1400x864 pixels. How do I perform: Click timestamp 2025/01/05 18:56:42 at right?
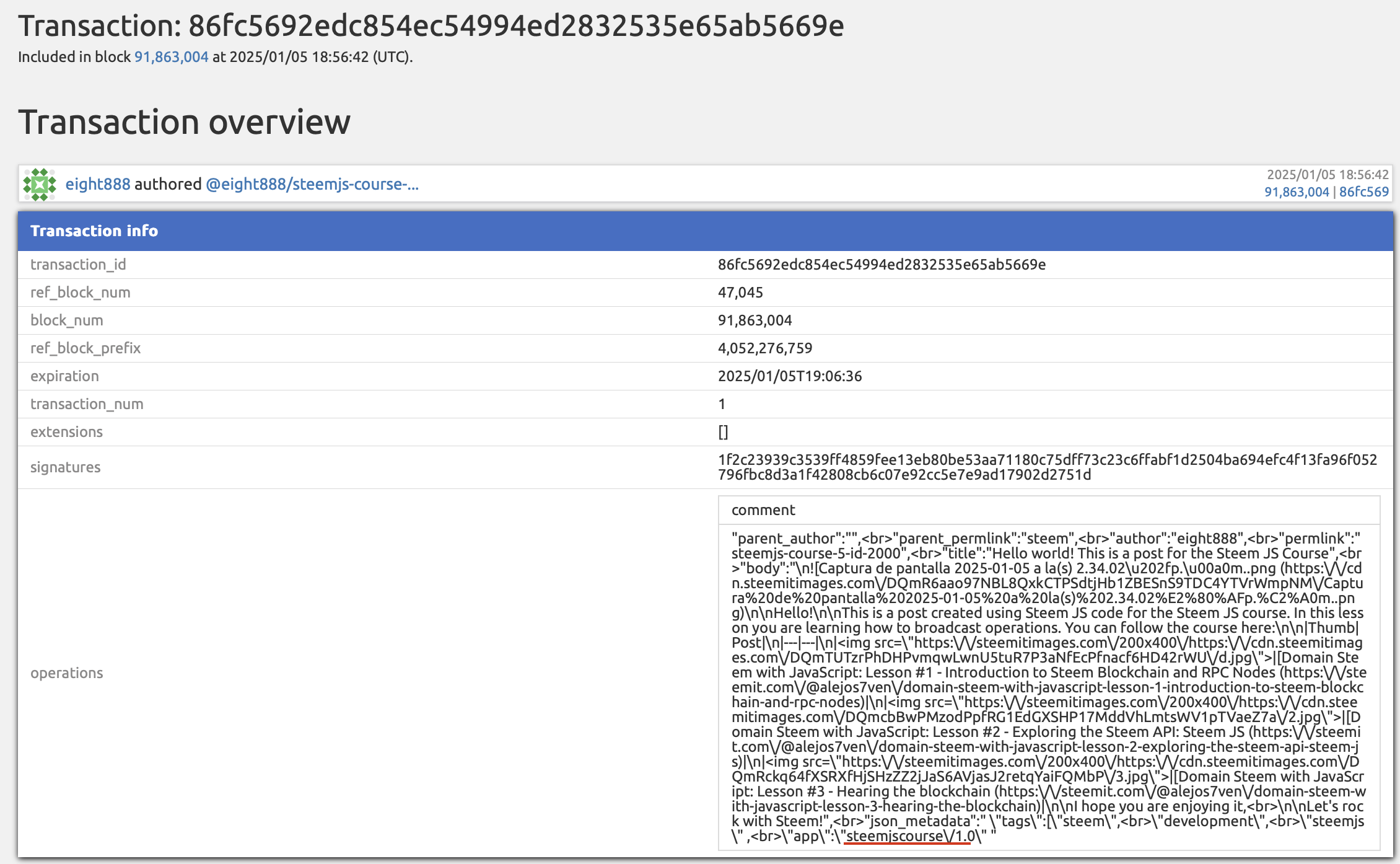click(1327, 175)
